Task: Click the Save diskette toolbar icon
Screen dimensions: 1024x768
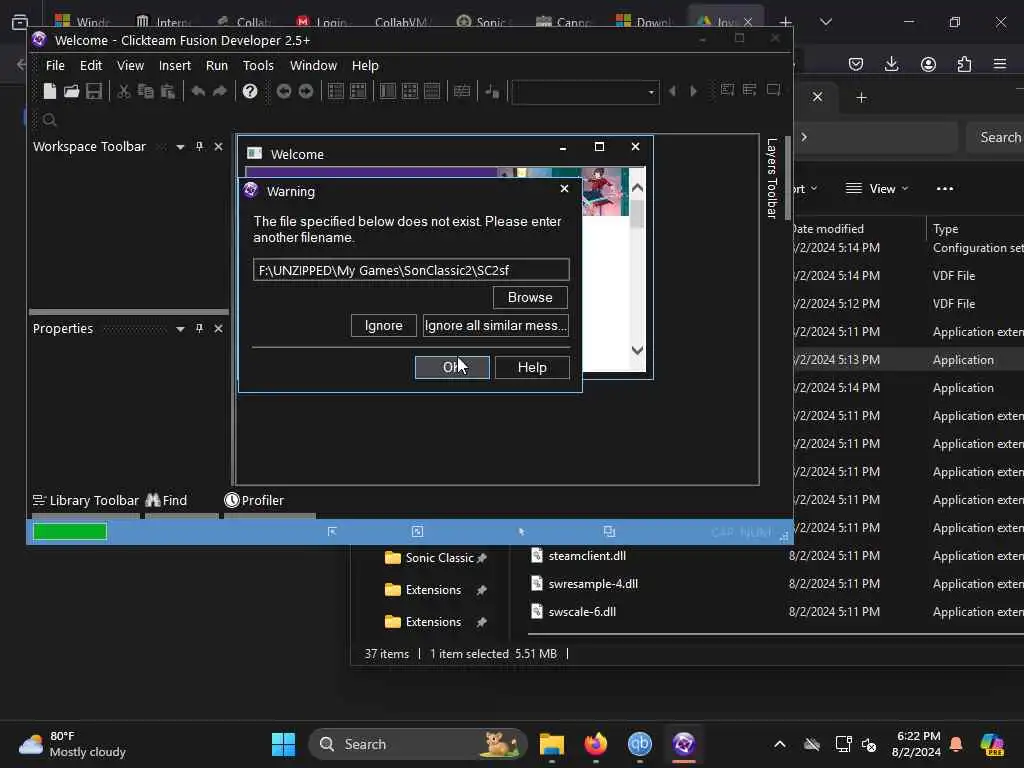Action: pos(93,91)
